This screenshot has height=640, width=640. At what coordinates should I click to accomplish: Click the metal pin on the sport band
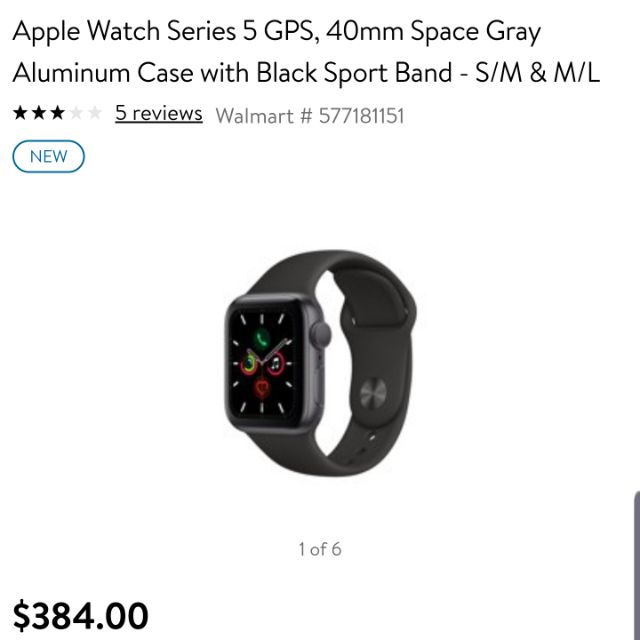point(373,393)
